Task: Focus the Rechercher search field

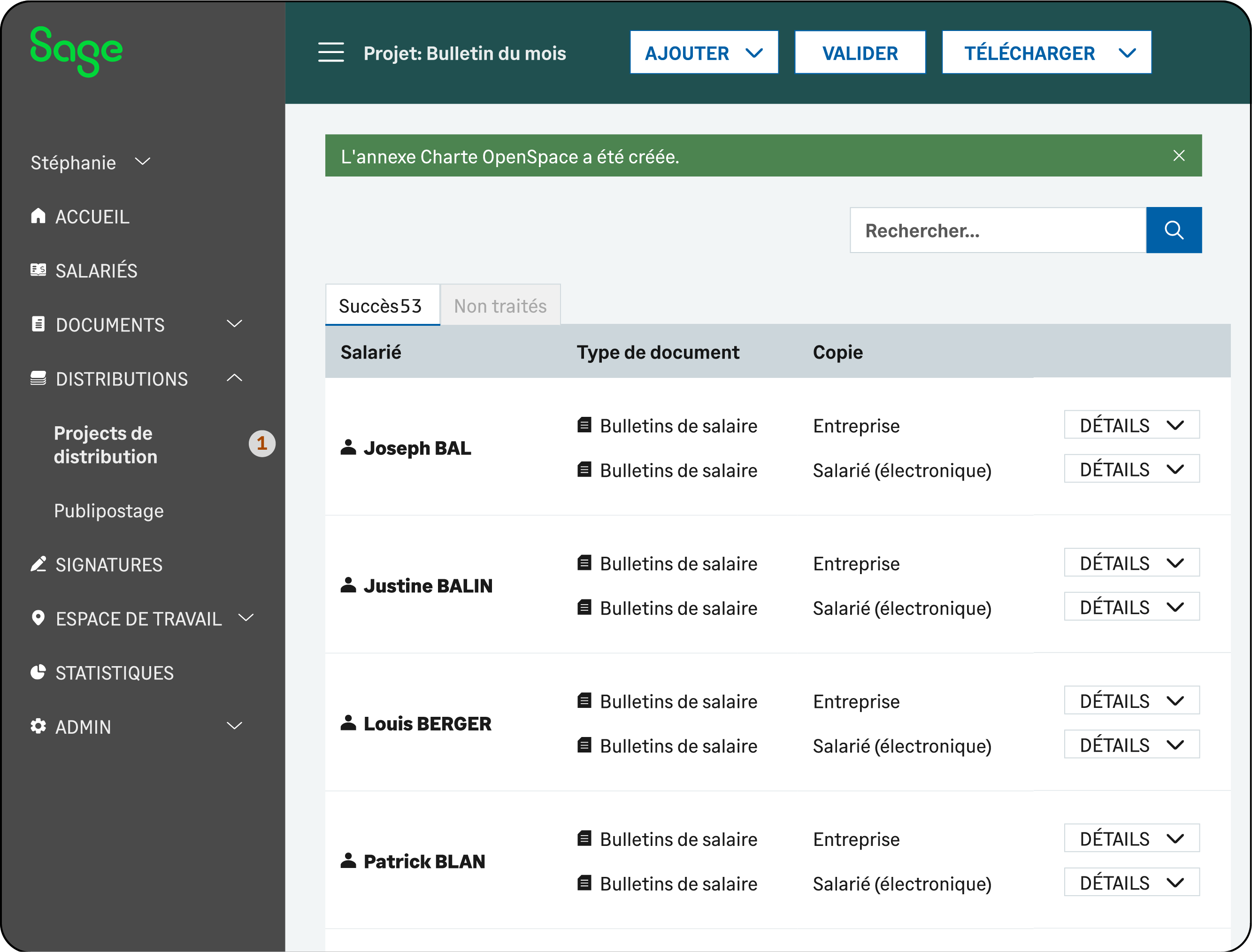Action: (x=998, y=230)
